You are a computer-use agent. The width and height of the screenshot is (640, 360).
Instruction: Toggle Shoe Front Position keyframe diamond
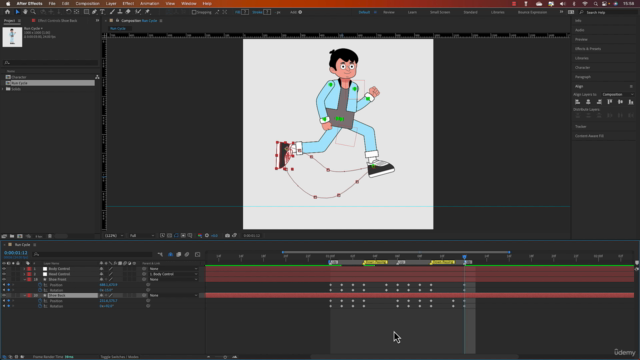[8, 285]
